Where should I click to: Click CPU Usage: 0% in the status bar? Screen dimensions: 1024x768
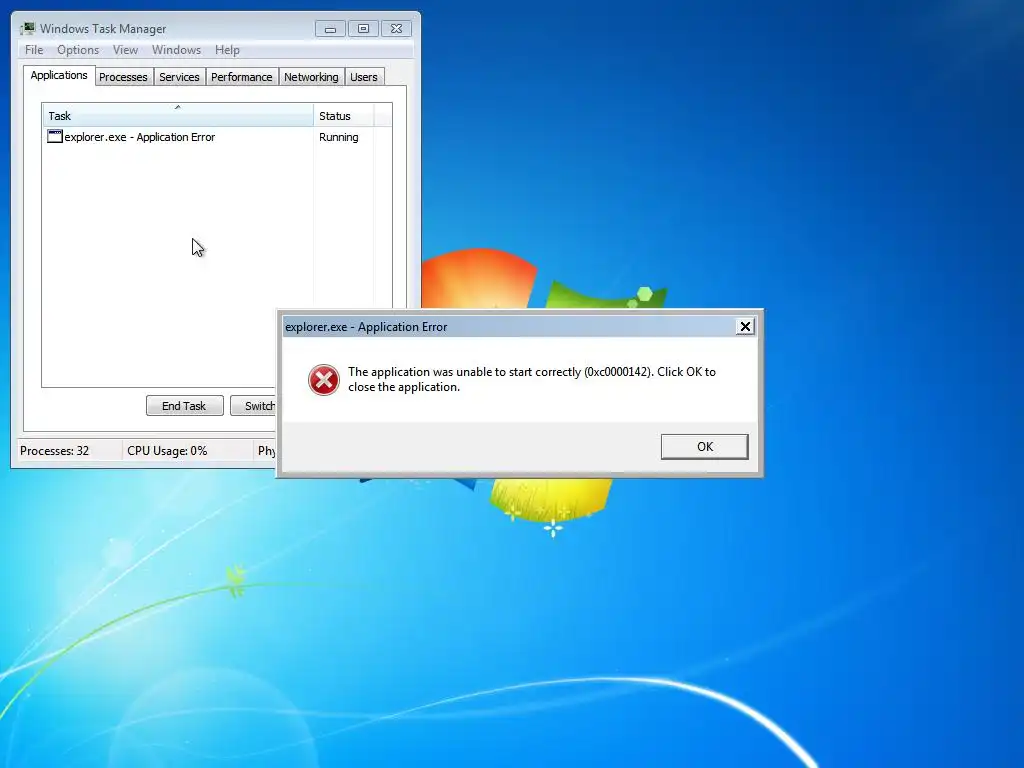coord(167,451)
